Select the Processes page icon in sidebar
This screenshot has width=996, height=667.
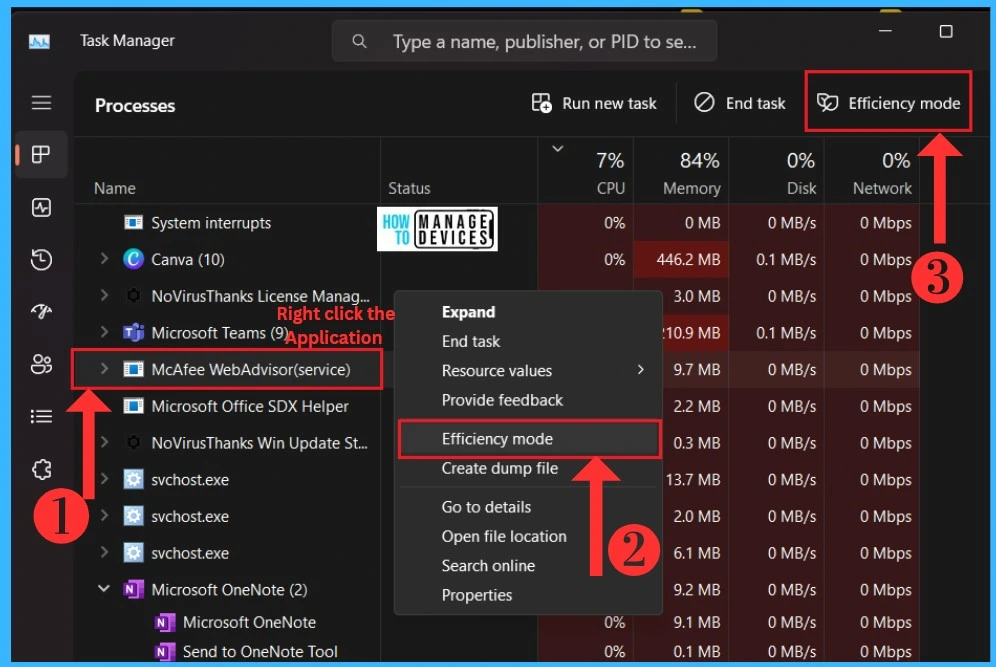tap(41, 154)
